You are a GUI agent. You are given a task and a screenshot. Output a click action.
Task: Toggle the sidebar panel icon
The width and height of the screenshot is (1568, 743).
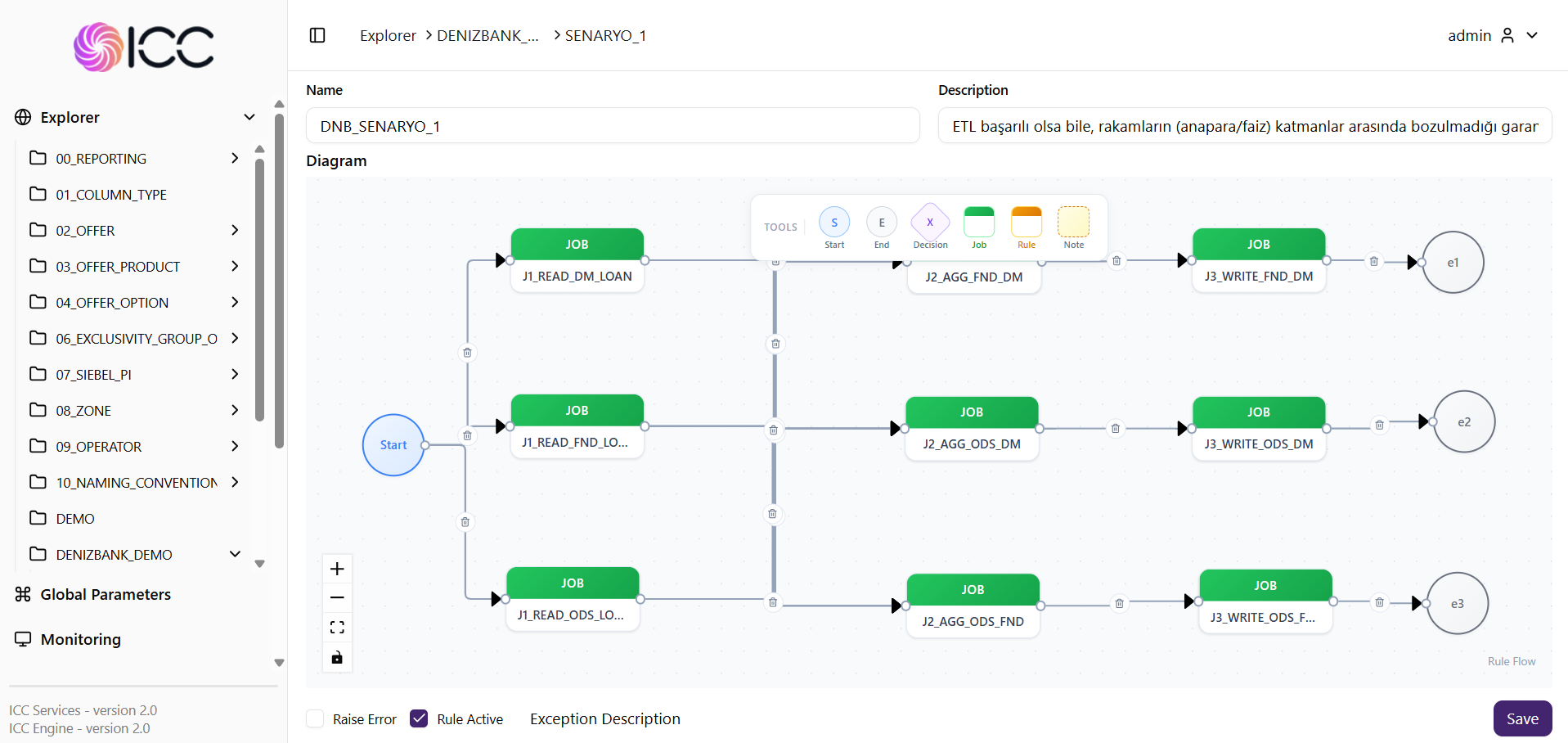(x=317, y=35)
